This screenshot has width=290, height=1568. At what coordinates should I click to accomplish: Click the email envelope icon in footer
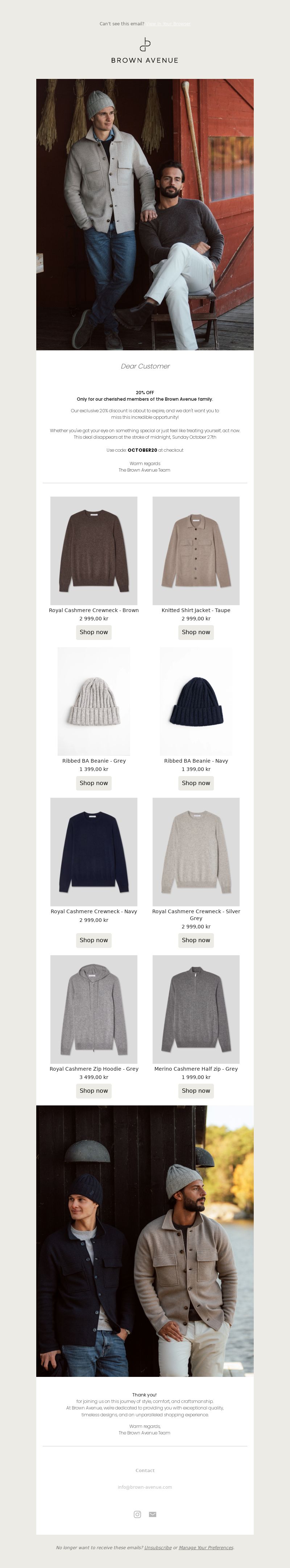click(x=152, y=1514)
